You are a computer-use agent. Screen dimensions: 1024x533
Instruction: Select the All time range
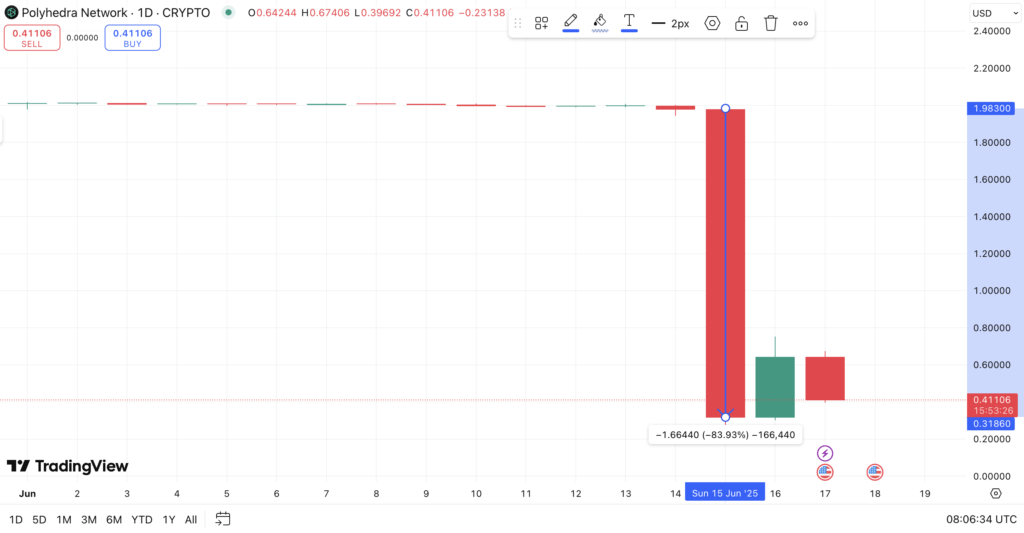(191, 520)
